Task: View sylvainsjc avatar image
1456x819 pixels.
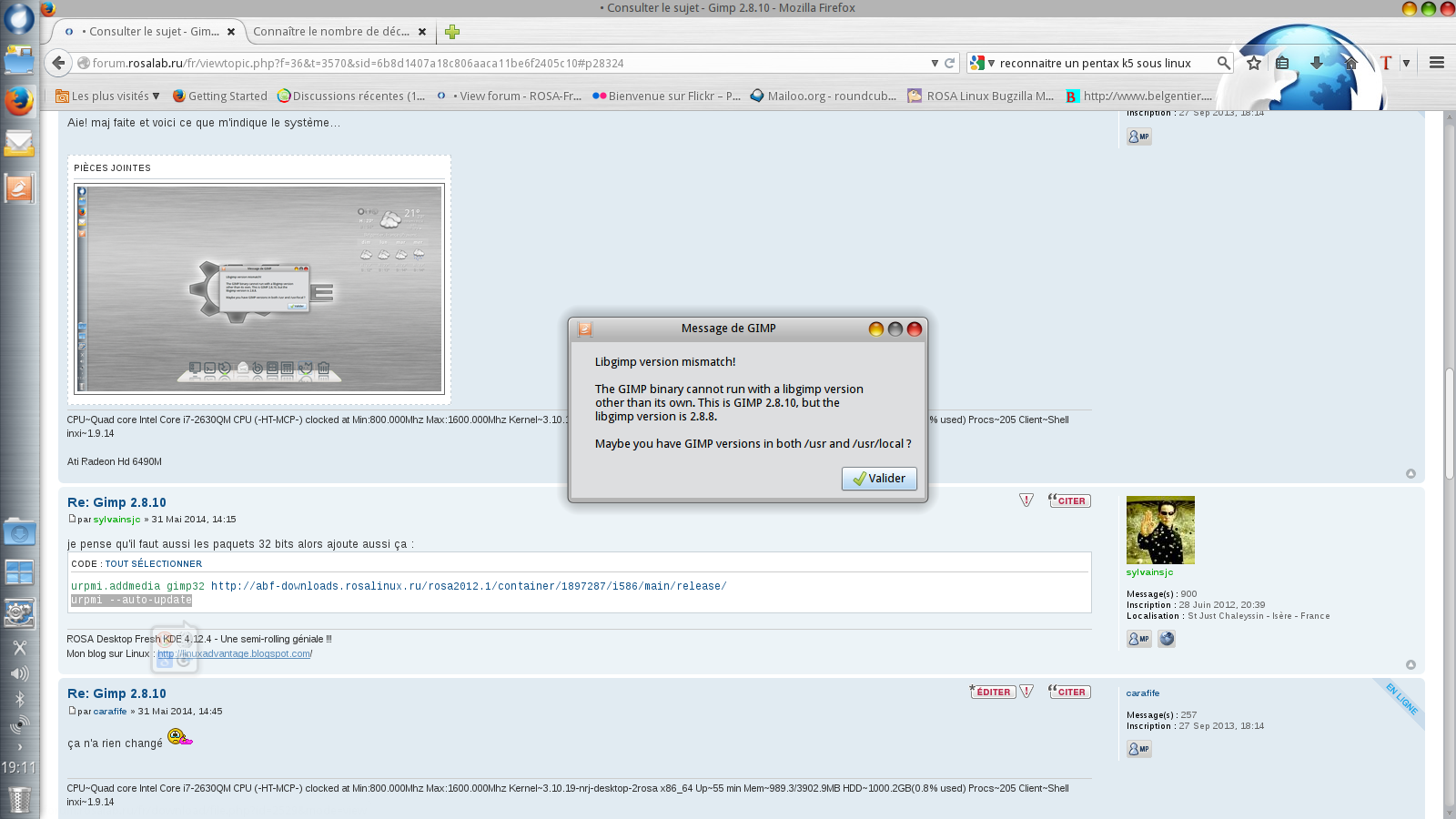Action: [1160, 530]
